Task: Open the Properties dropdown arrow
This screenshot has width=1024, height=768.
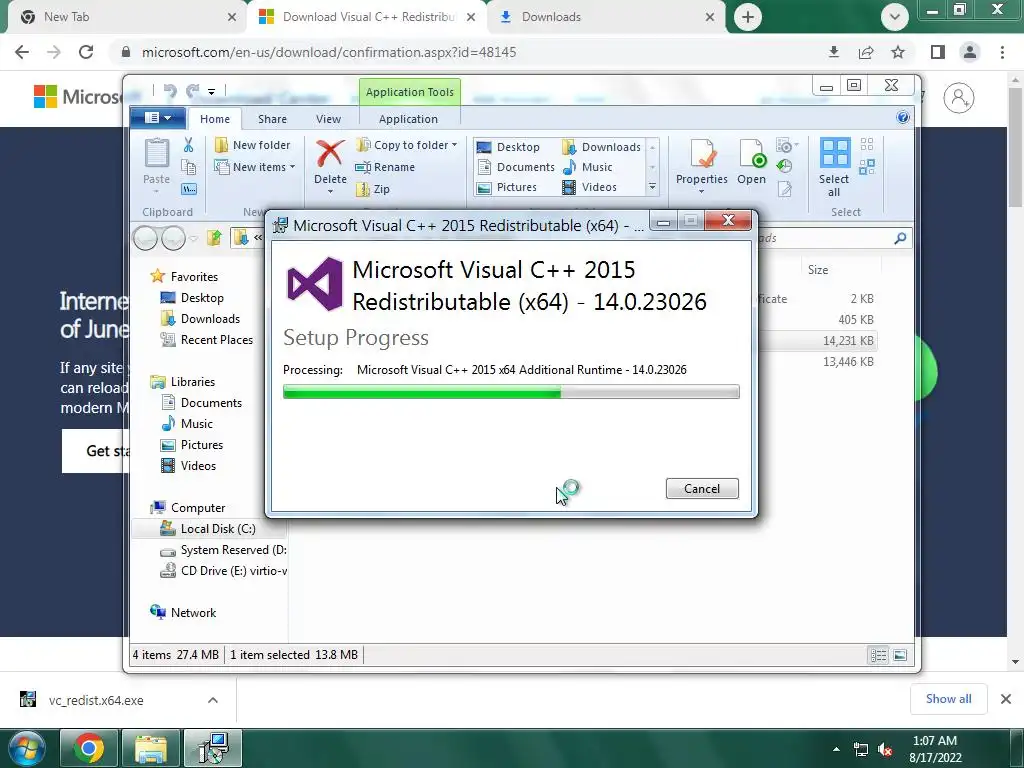Action: (x=701, y=191)
